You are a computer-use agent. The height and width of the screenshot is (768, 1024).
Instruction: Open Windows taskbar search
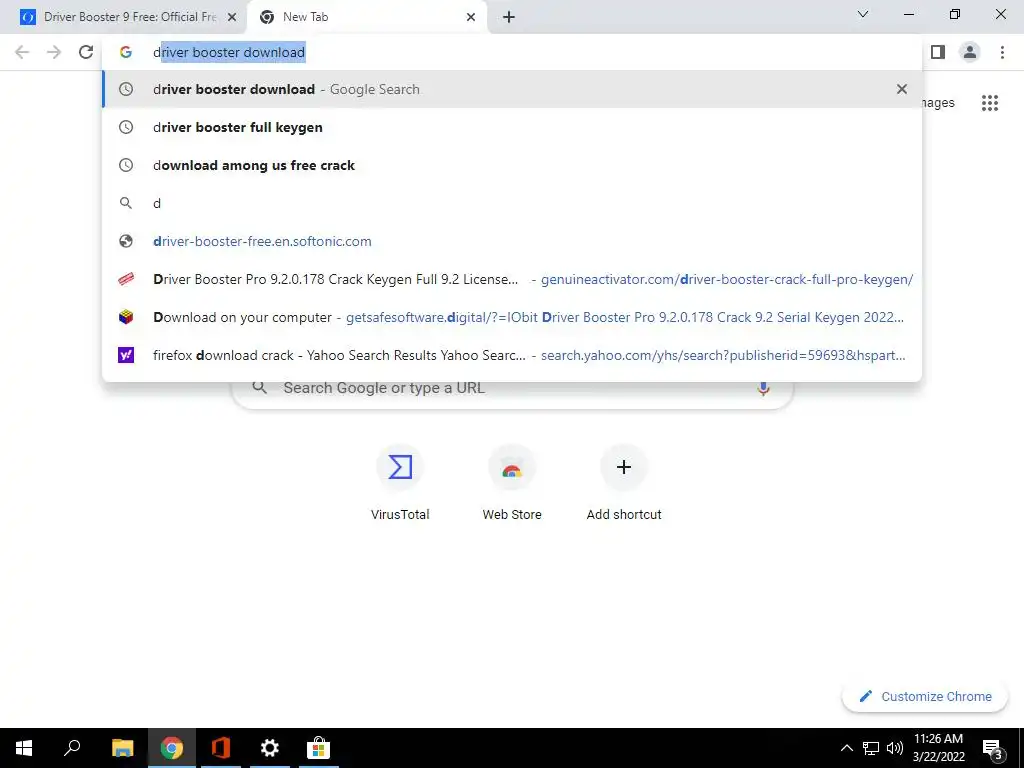tap(72, 748)
